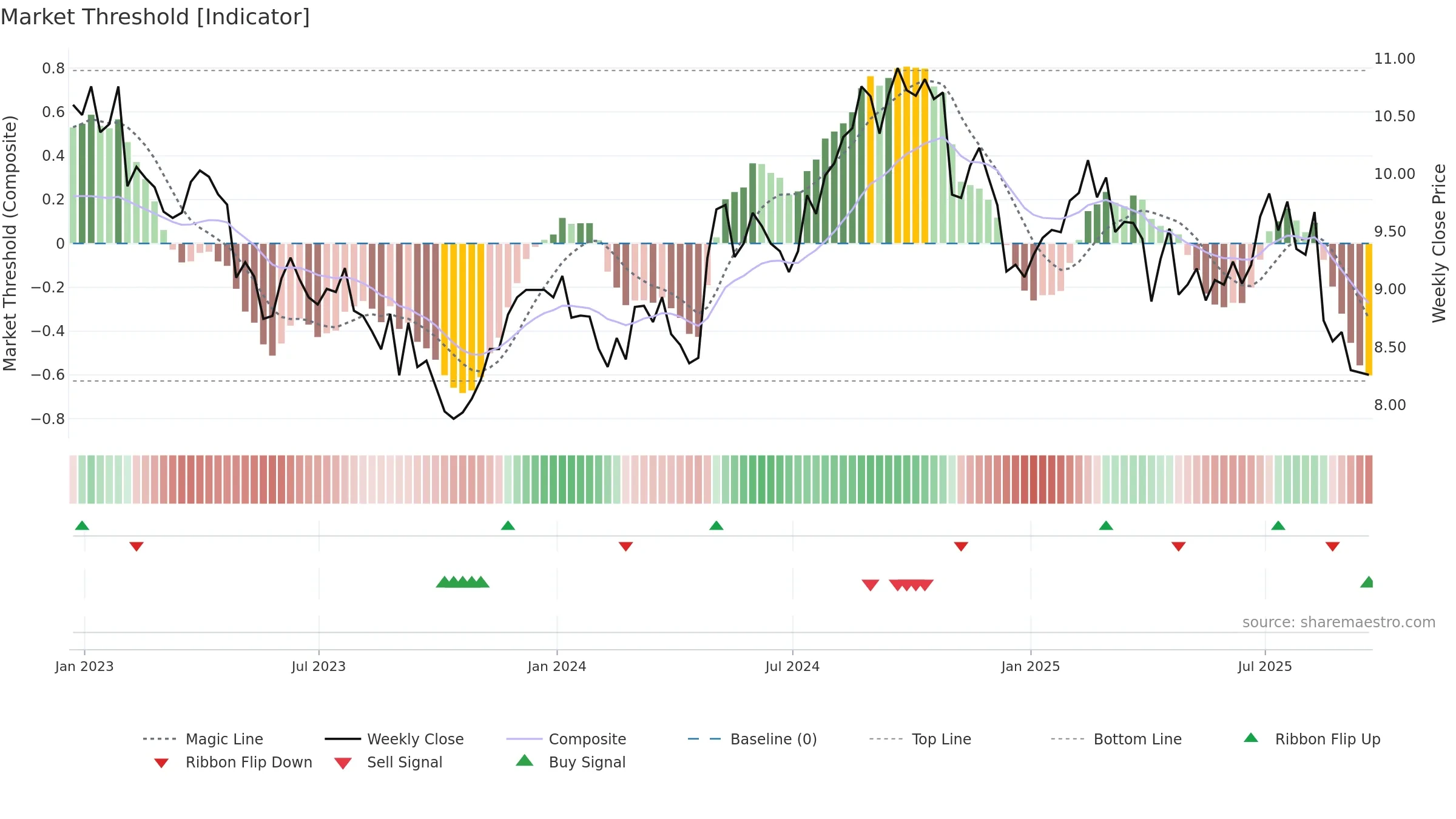1456x819 pixels.
Task: Click the ribbon flip down marker near Feb 2023
Action: tap(136, 547)
